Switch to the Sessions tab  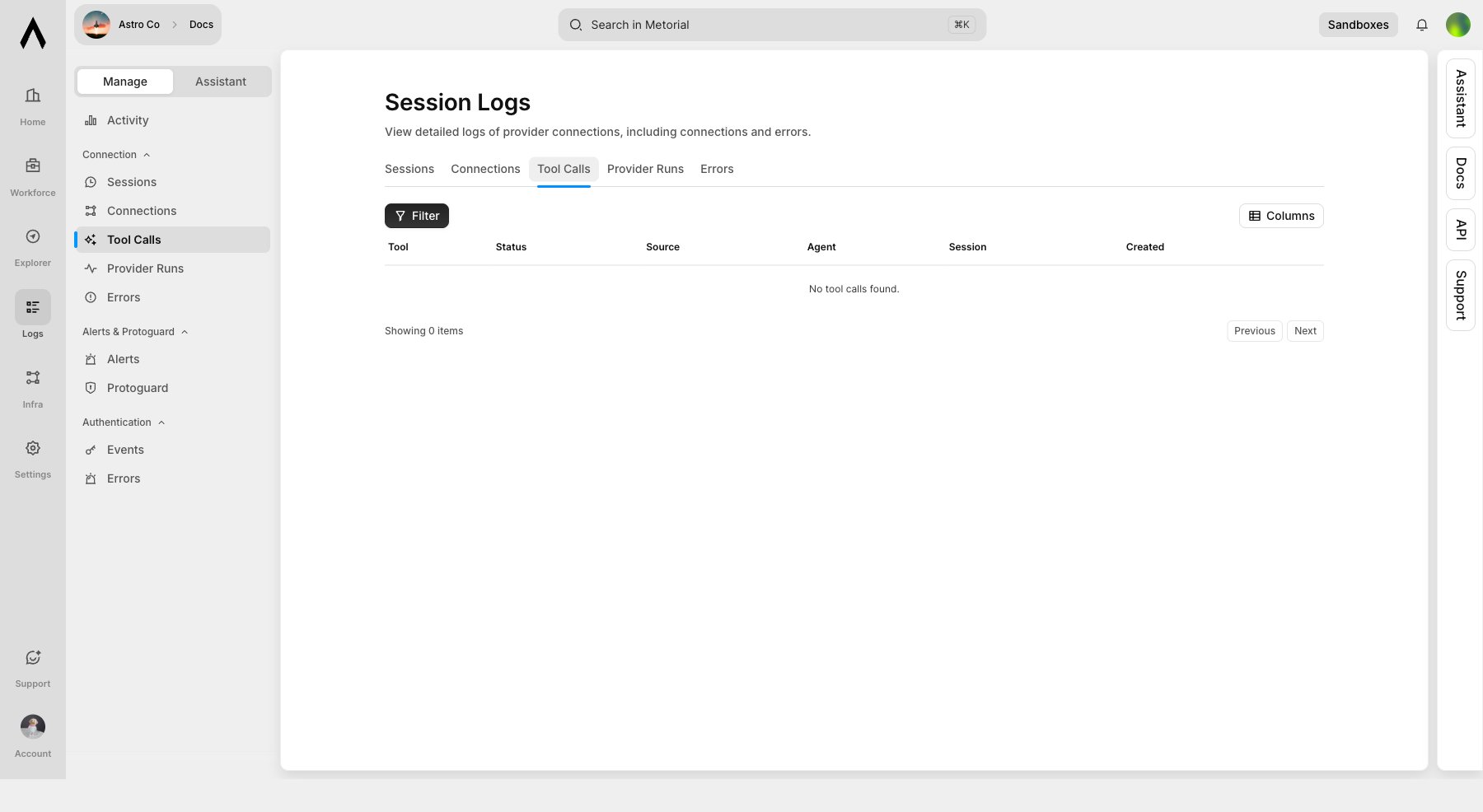409,169
